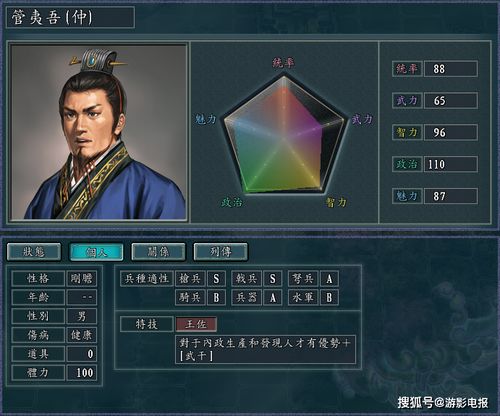Switch to the 狀態 tab
Image resolution: width=500 pixels, height=416 pixels.
tap(34, 252)
